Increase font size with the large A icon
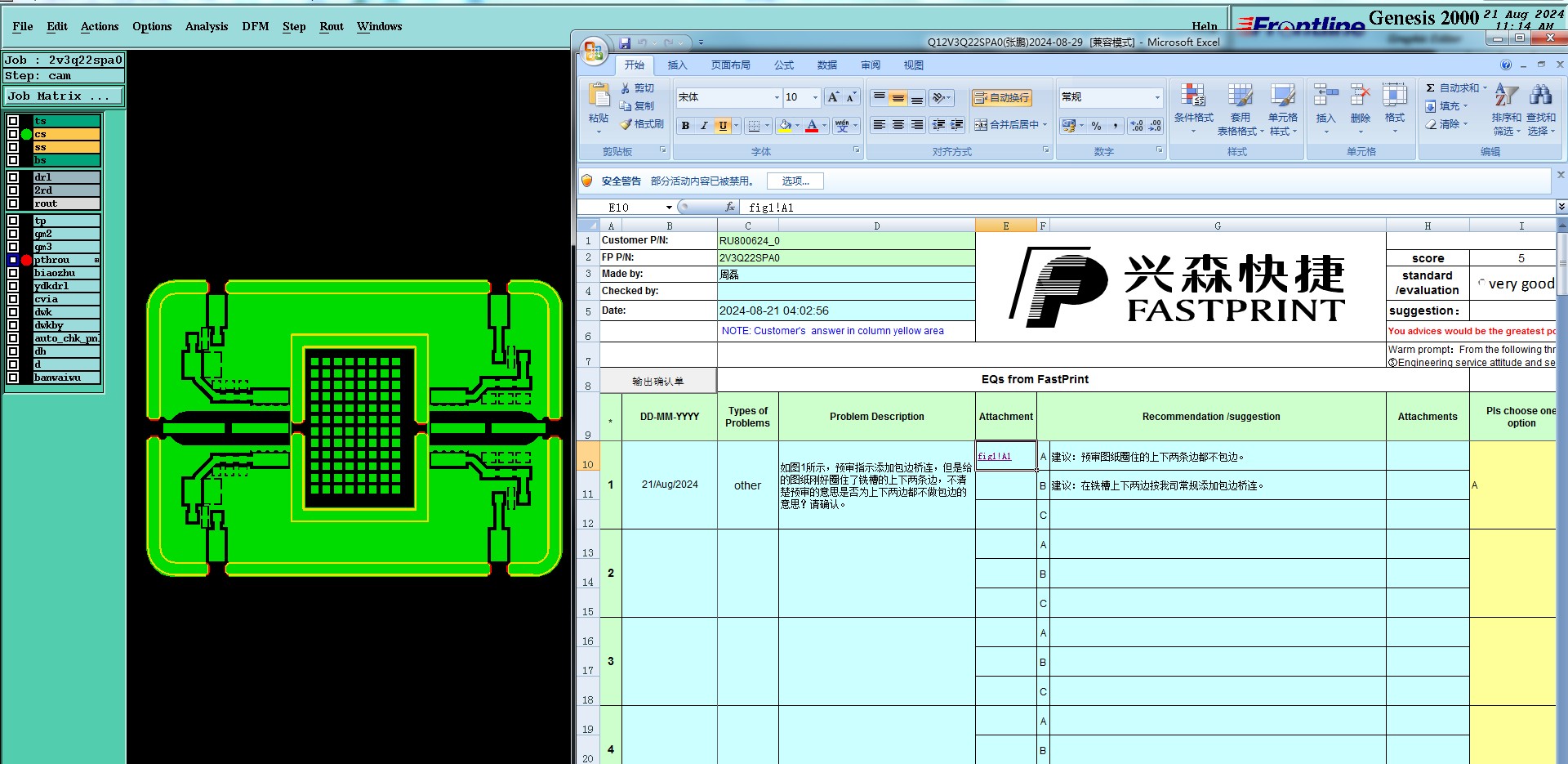Screen dimensions: 1568x764 (x=833, y=97)
